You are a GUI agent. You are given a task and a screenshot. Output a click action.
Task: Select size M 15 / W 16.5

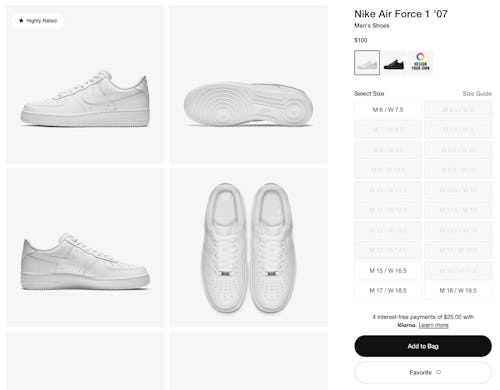click(x=388, y=270)
